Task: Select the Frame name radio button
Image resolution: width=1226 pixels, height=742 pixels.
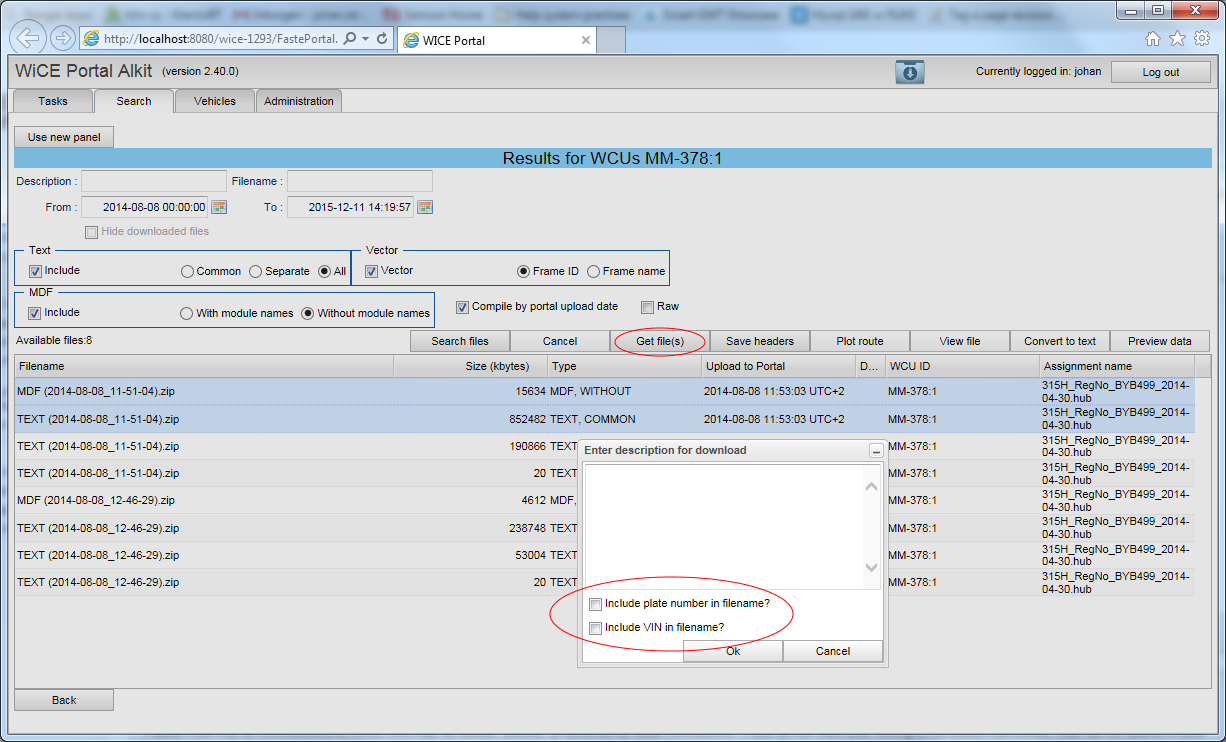Action: tap(594, 271)
